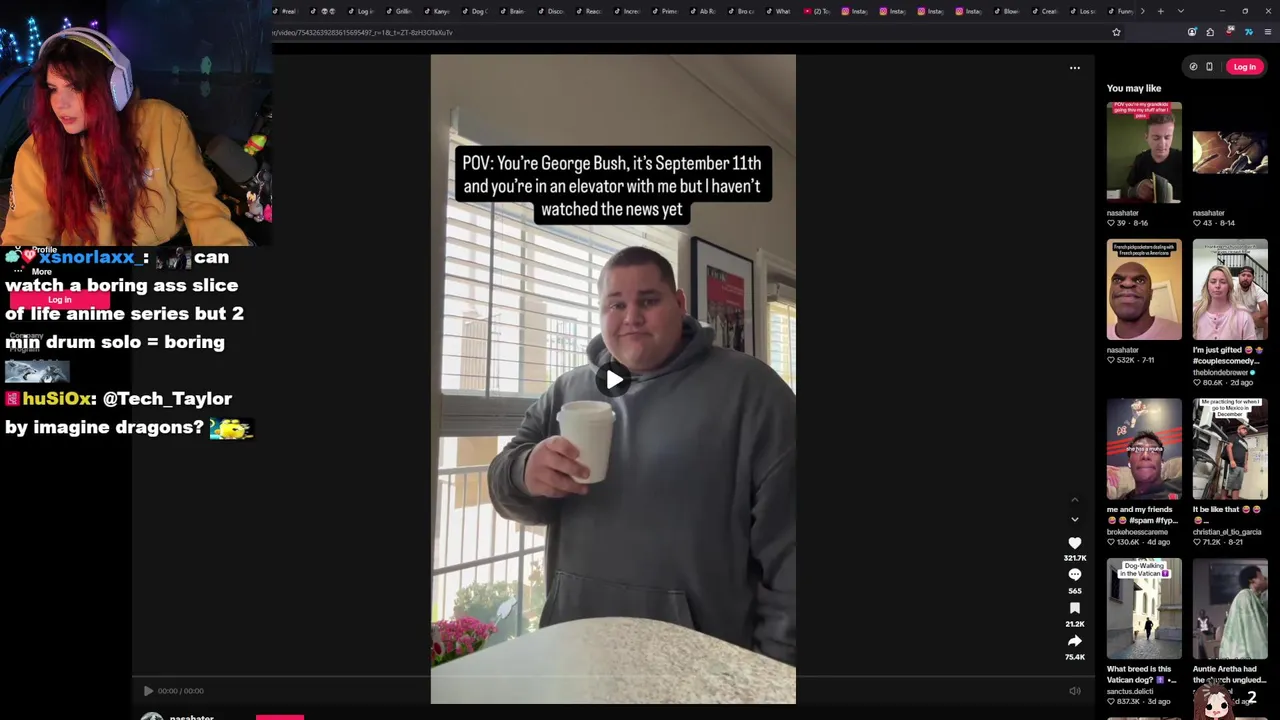
Task: Open browser tab list dropdown arrow
Action: tap(1181, 11)
